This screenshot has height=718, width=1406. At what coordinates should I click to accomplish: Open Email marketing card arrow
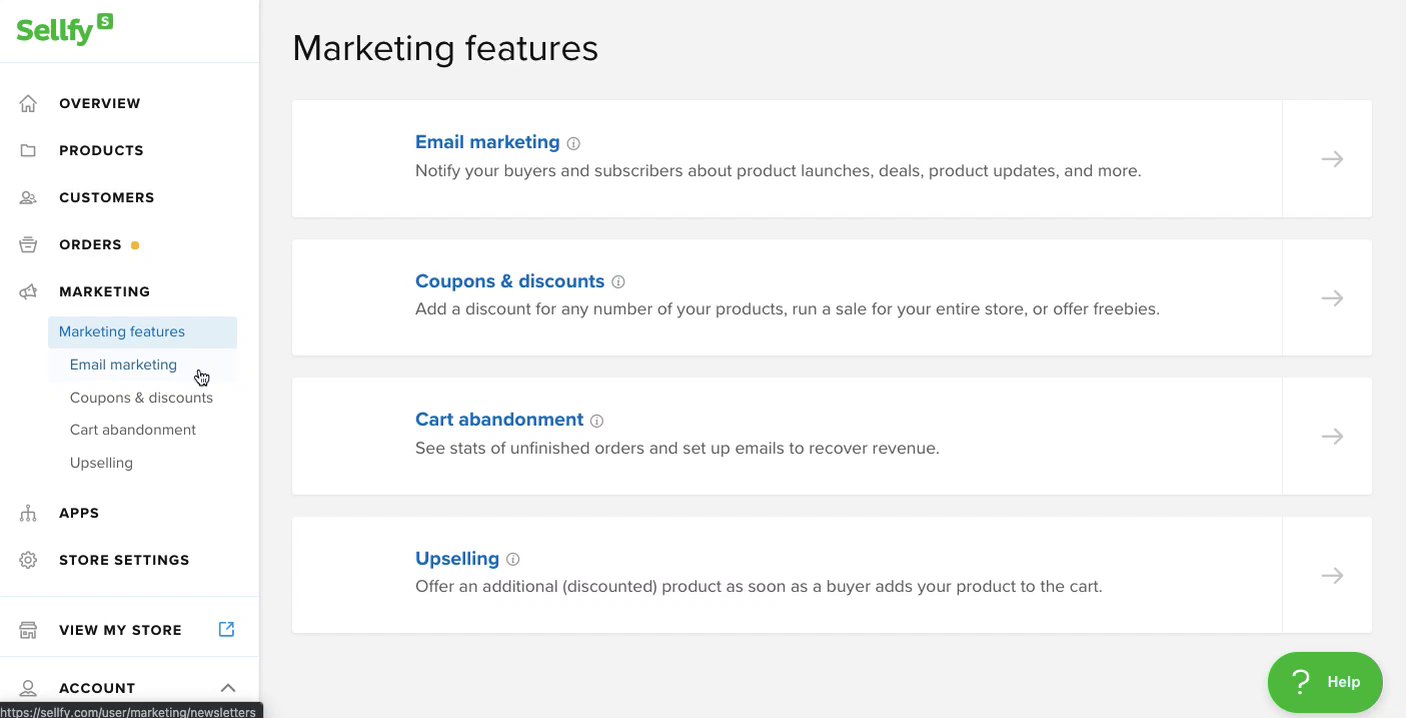pos(1331,159)
